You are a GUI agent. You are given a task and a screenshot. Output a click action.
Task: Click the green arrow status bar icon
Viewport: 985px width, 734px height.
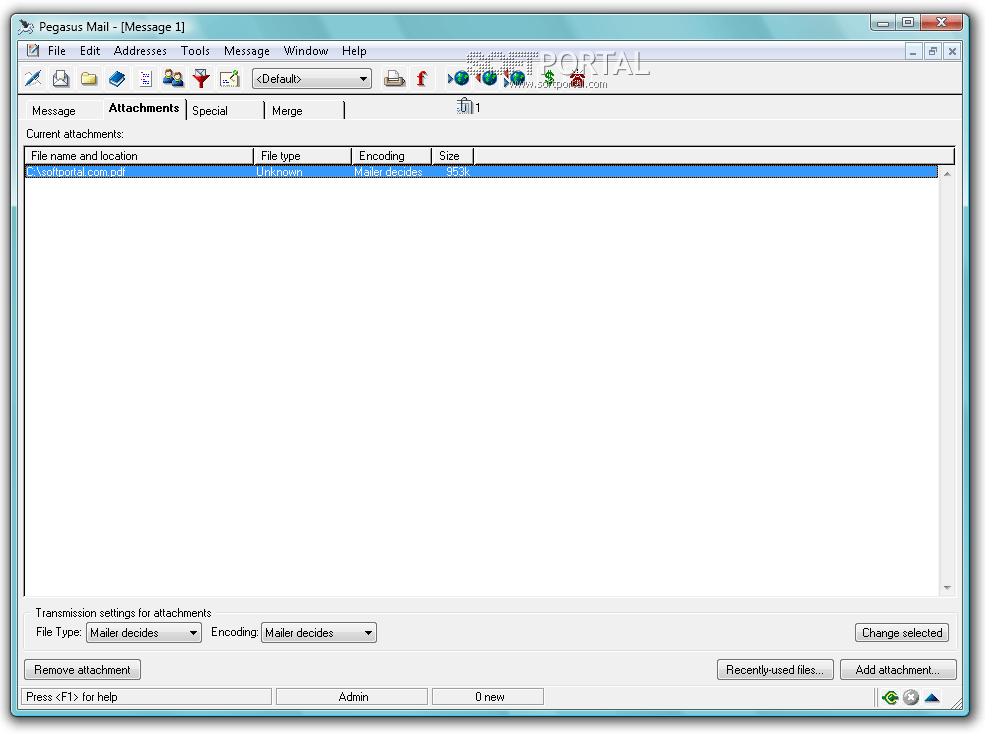click(x=889, y=697)
